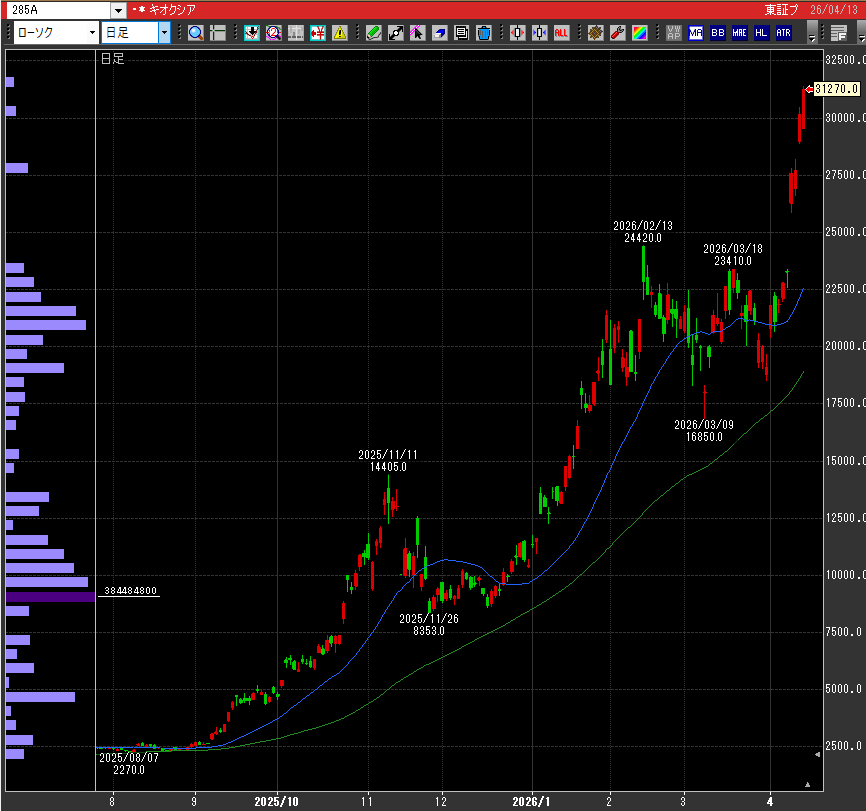Open the rainbow color settings icon

[x=640, y=33]
